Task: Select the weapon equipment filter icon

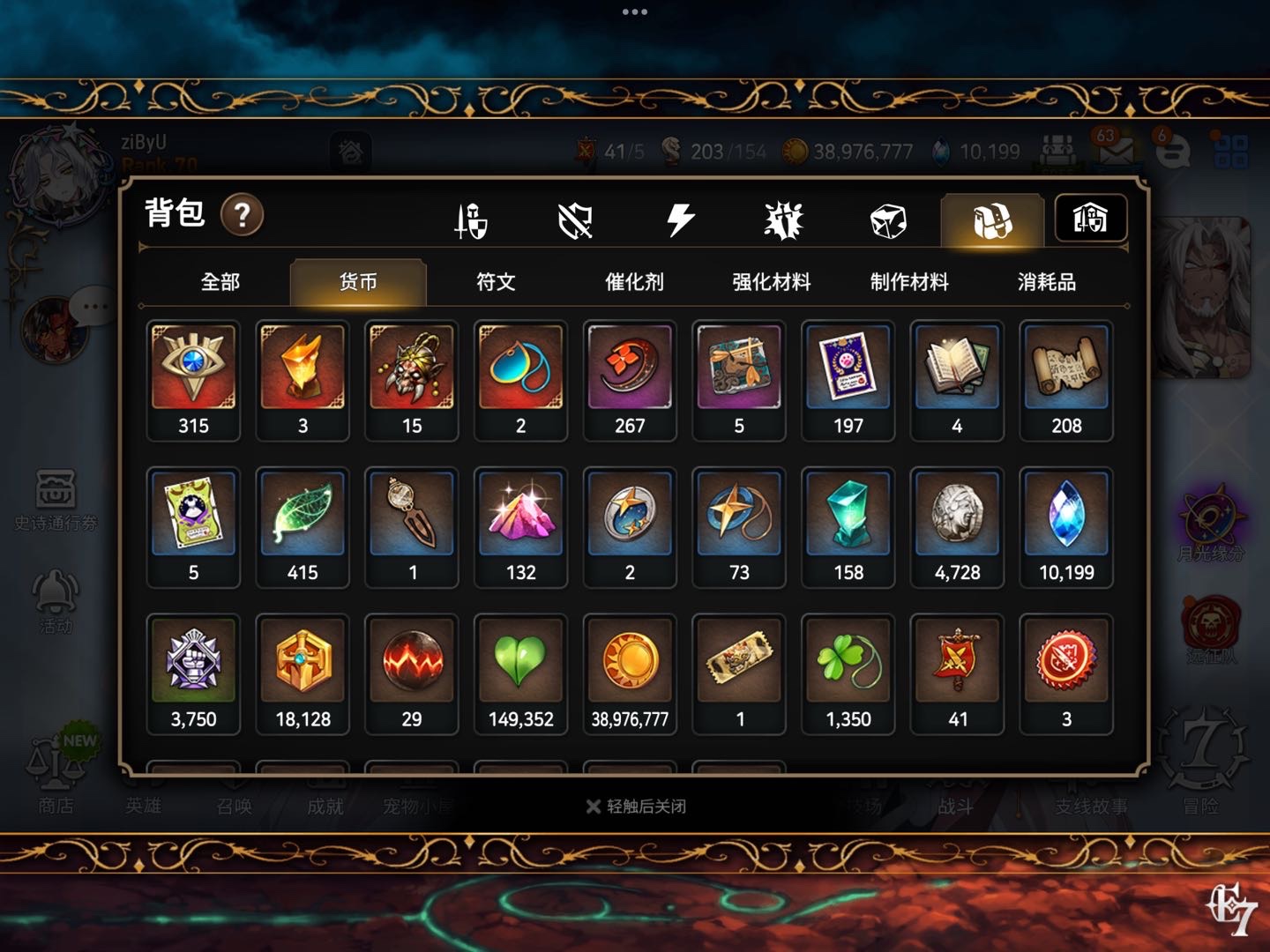Action: point(470,220)
